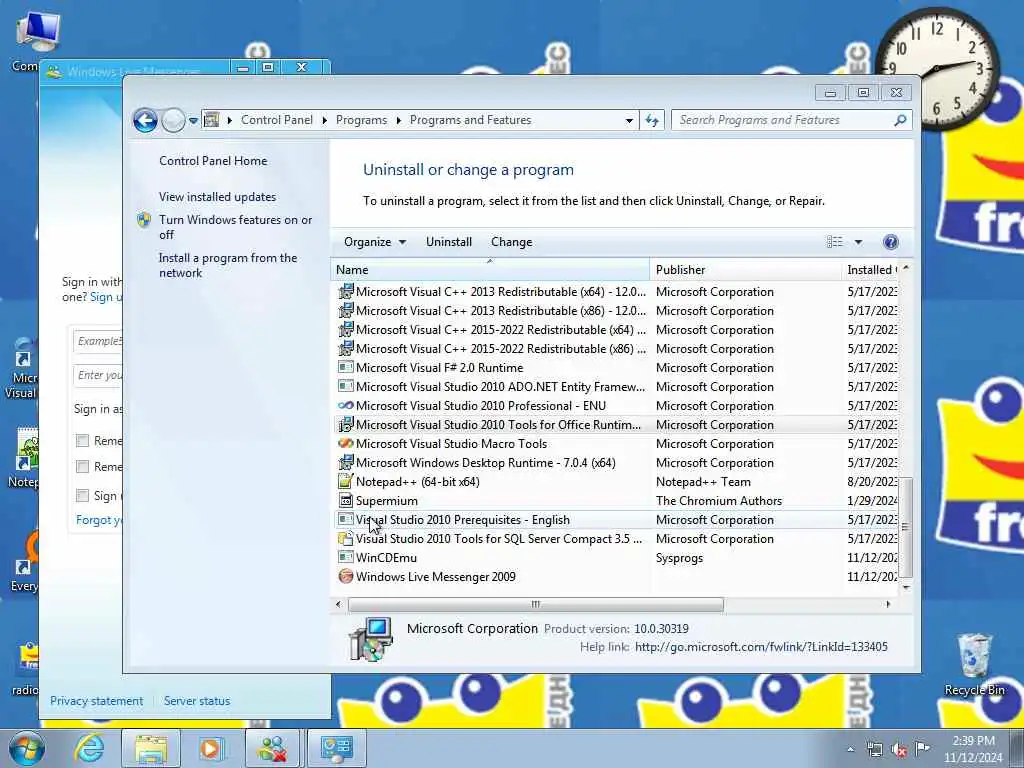This screenshot has height=768, width=1024.
Task: Expand the arrow after Control Panel breadcrumb
Action: coord(325,120)
